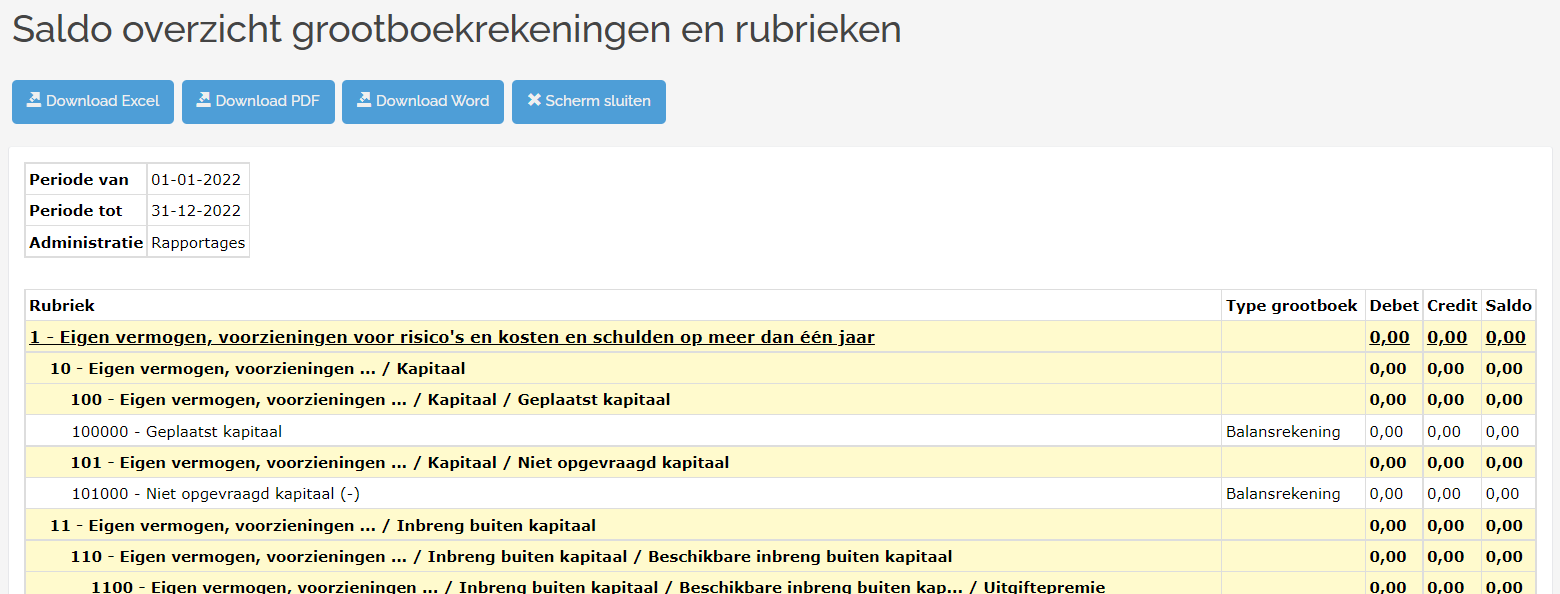Open rubriek 1 Eigen vermogen link
The width and height of the screenshot is (1560, 594).
coord(450,337)
